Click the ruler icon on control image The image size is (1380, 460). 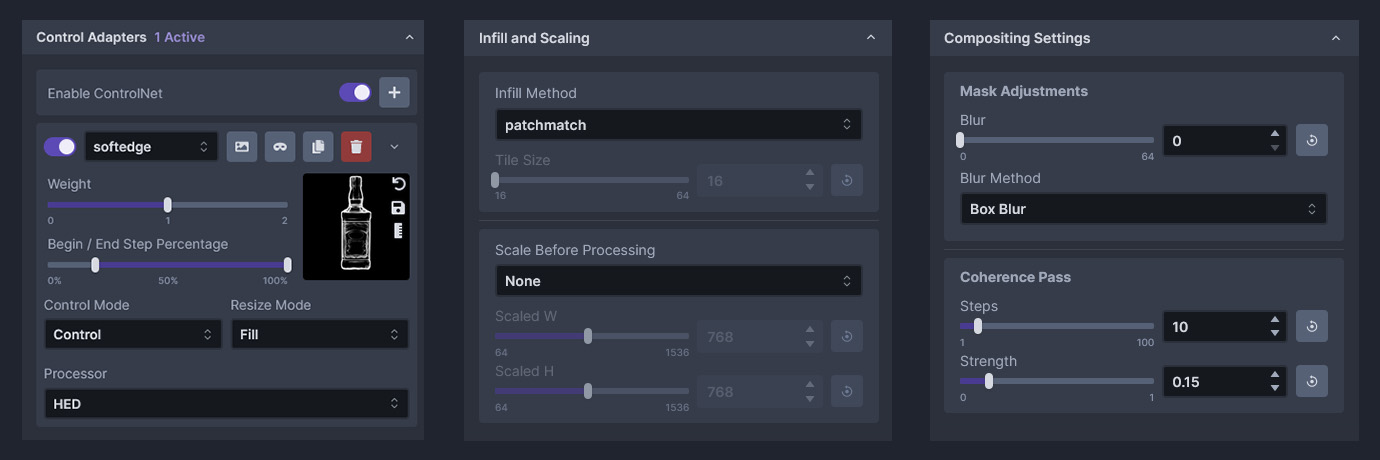click(398, 231)
